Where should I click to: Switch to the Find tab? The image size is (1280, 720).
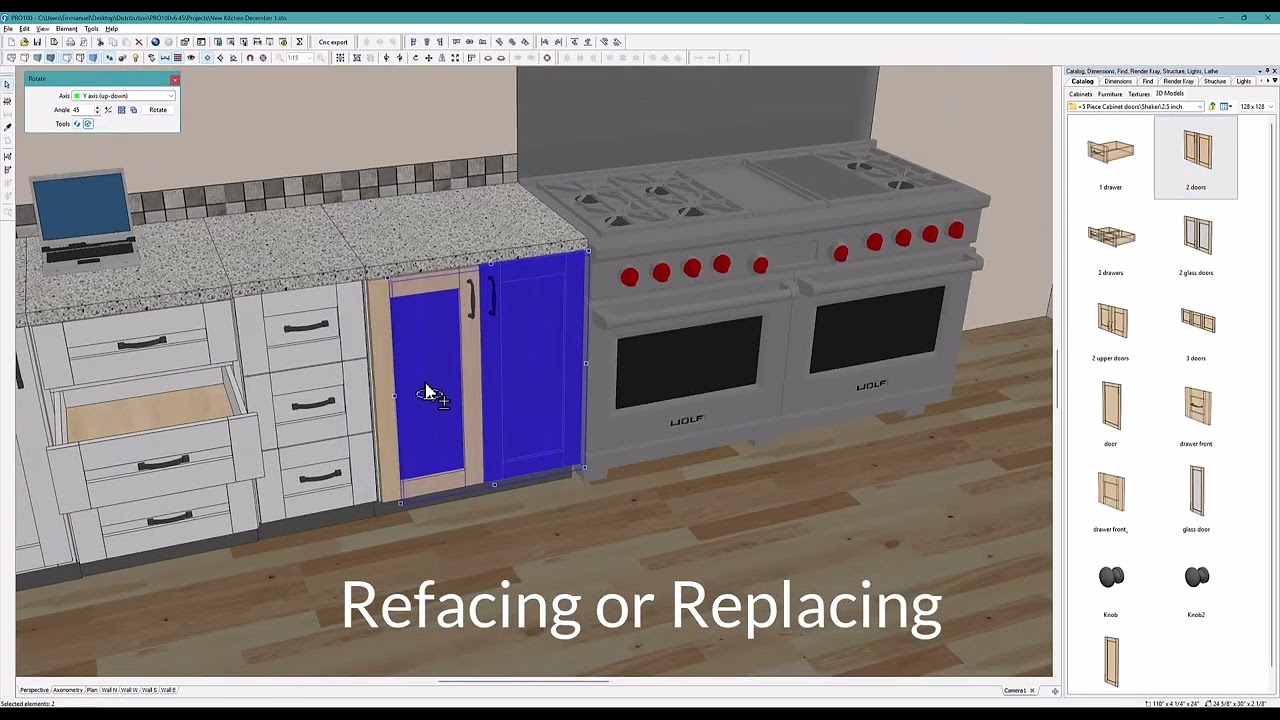pyautogui.click(x=1148, y=81)
